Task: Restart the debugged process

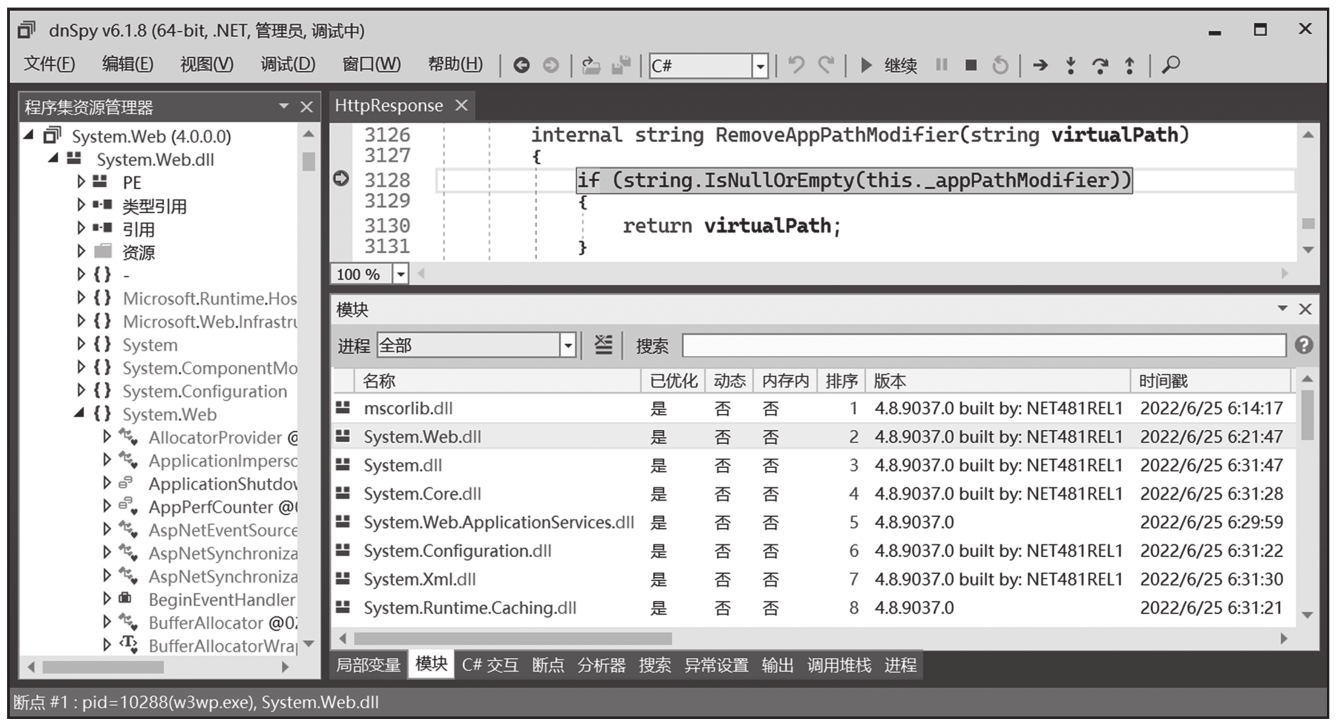Action: coord(1000,65)
